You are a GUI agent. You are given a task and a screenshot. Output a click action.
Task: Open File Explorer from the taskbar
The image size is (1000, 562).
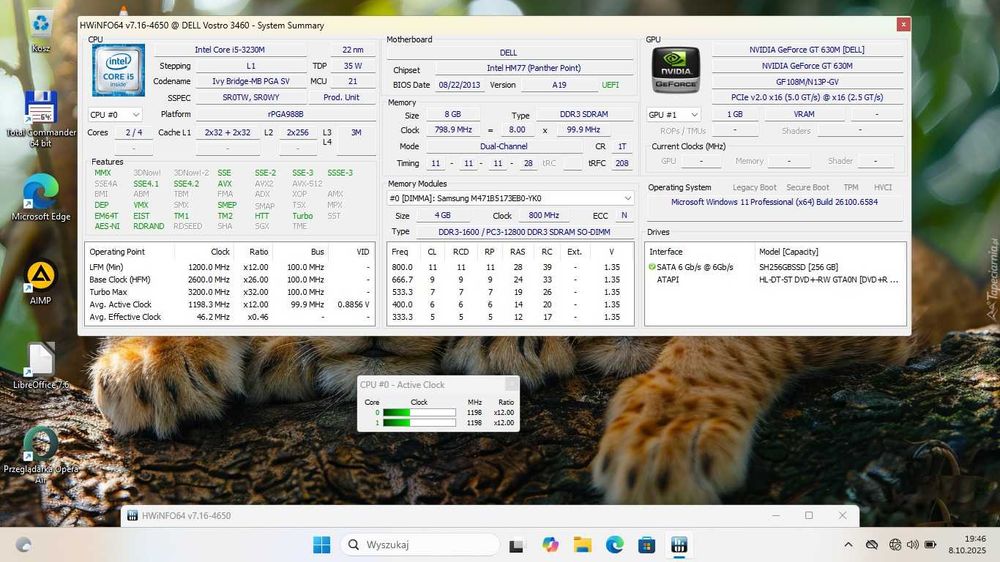click(x=582, y=545)
